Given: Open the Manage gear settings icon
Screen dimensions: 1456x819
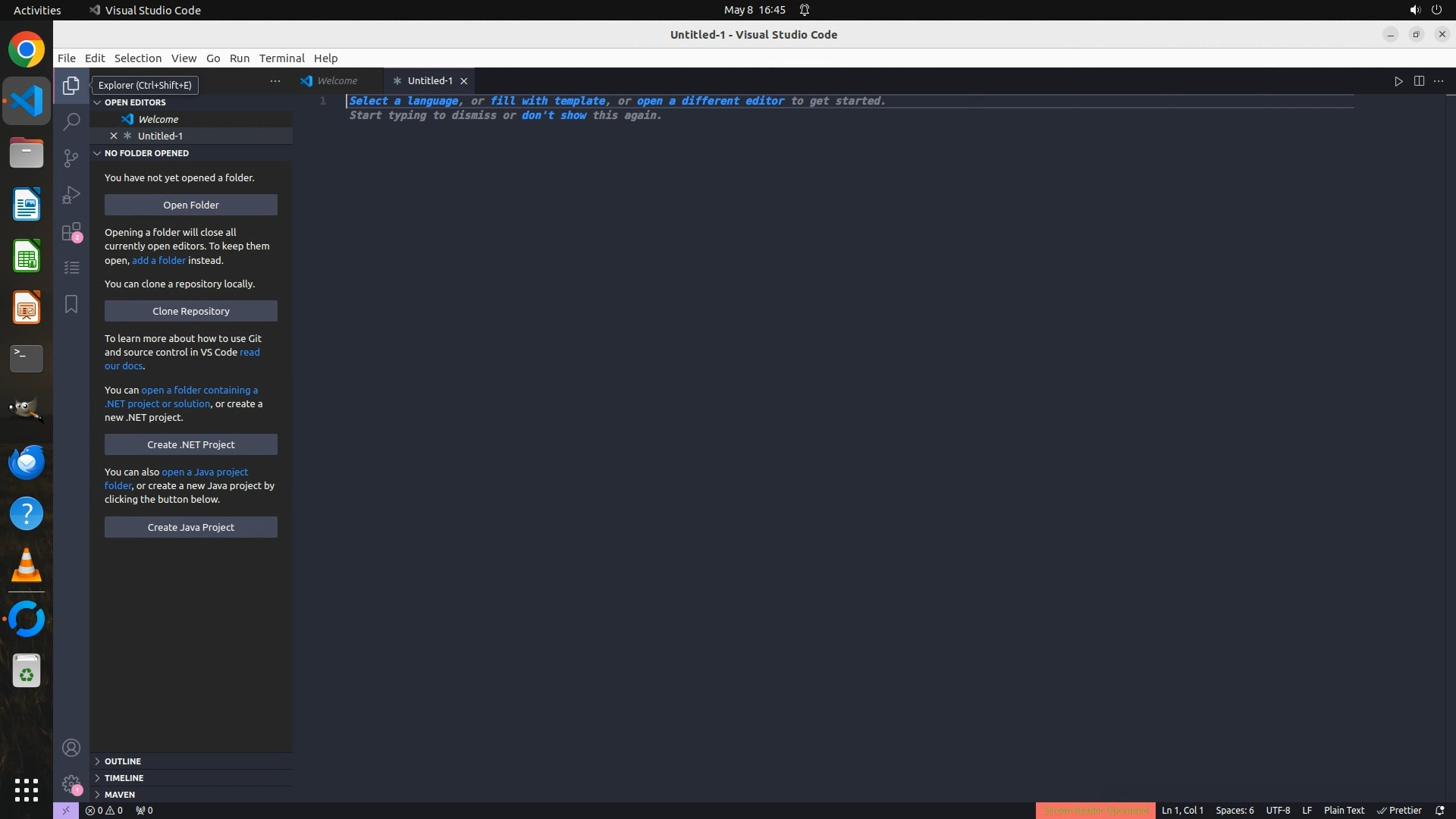Looking at the screenshot, I should click(x=71, y=784).
